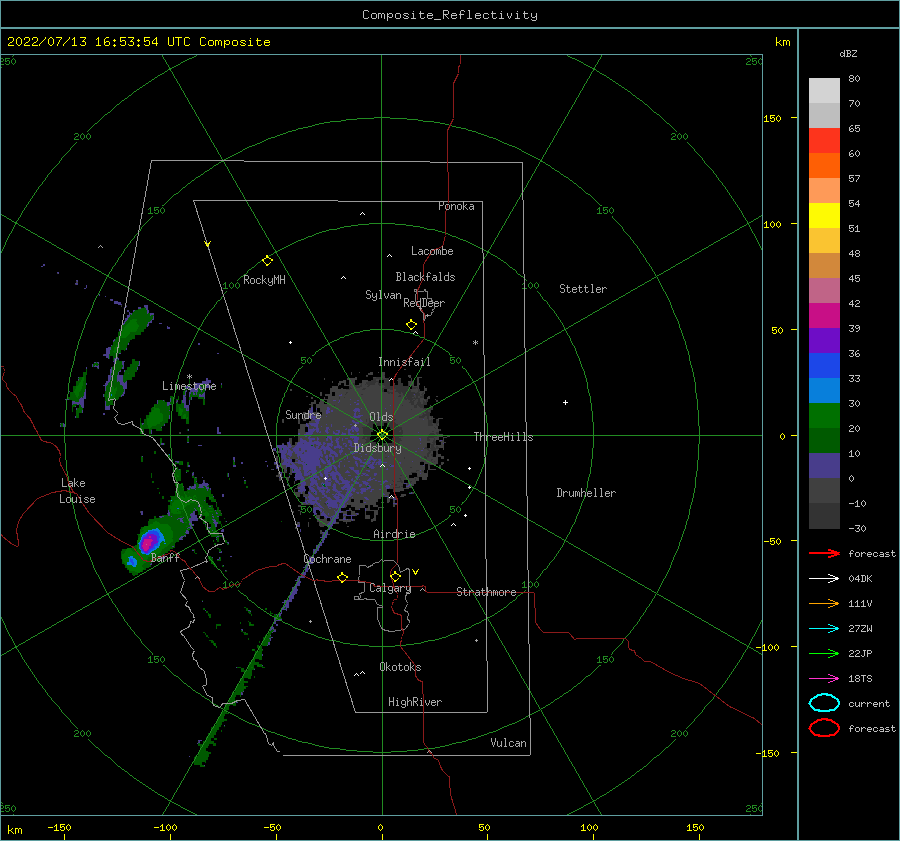Click the yellow radar site marker at Olds
The height and width of the screenshot is (841, 900).
(382, 435)
